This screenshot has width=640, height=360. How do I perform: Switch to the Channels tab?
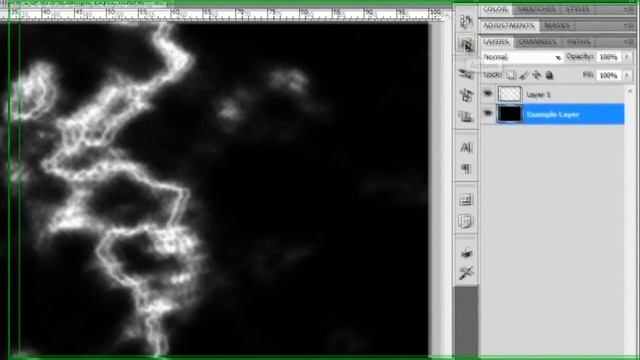click(x=537, y=42)
